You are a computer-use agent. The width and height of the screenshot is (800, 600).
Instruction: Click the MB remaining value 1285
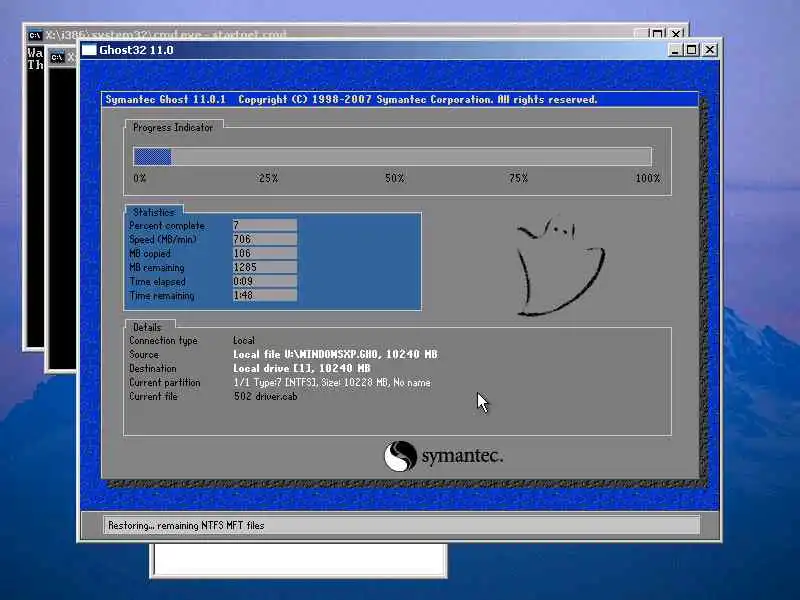coord(265,267)
